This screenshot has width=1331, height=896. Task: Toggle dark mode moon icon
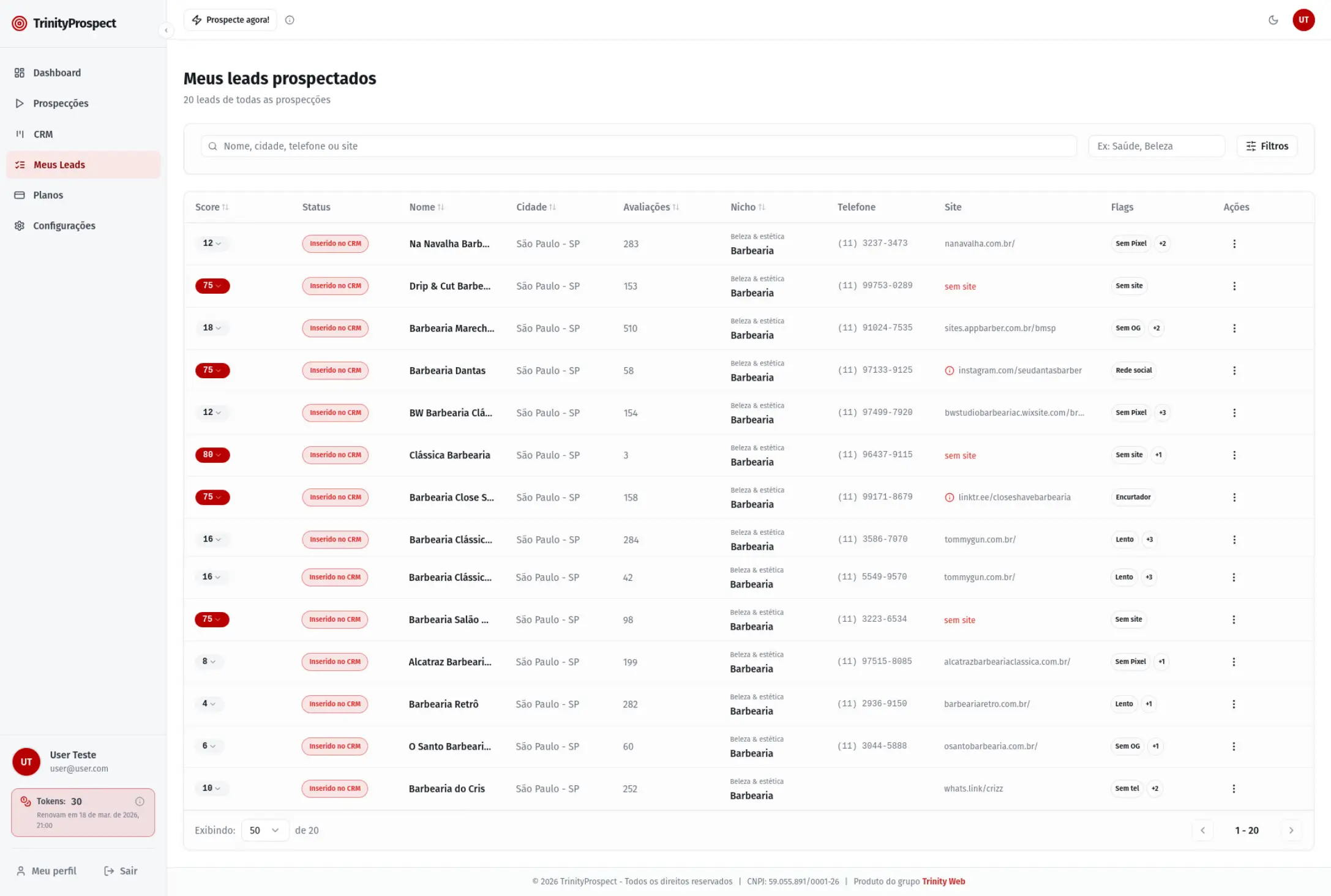coord(1273,20)
